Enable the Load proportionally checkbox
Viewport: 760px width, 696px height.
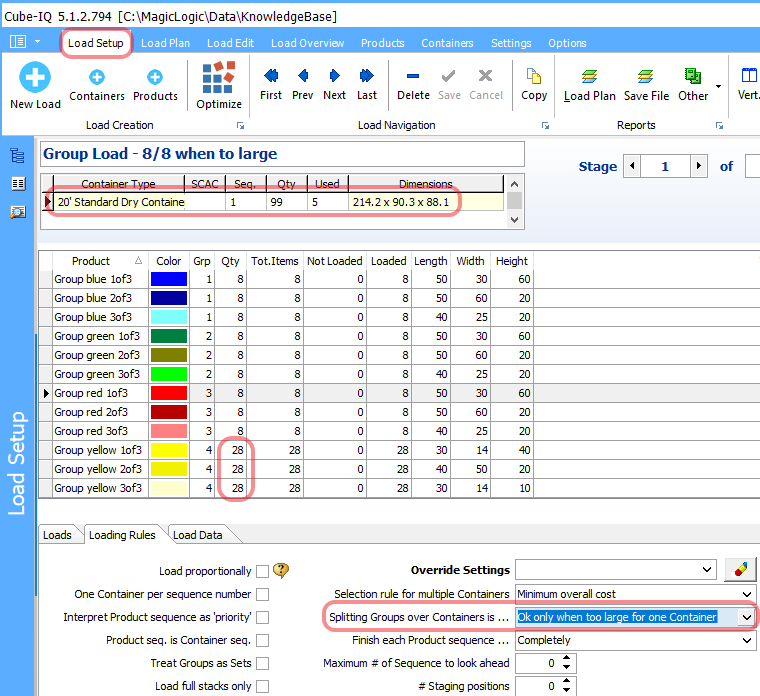262,572
